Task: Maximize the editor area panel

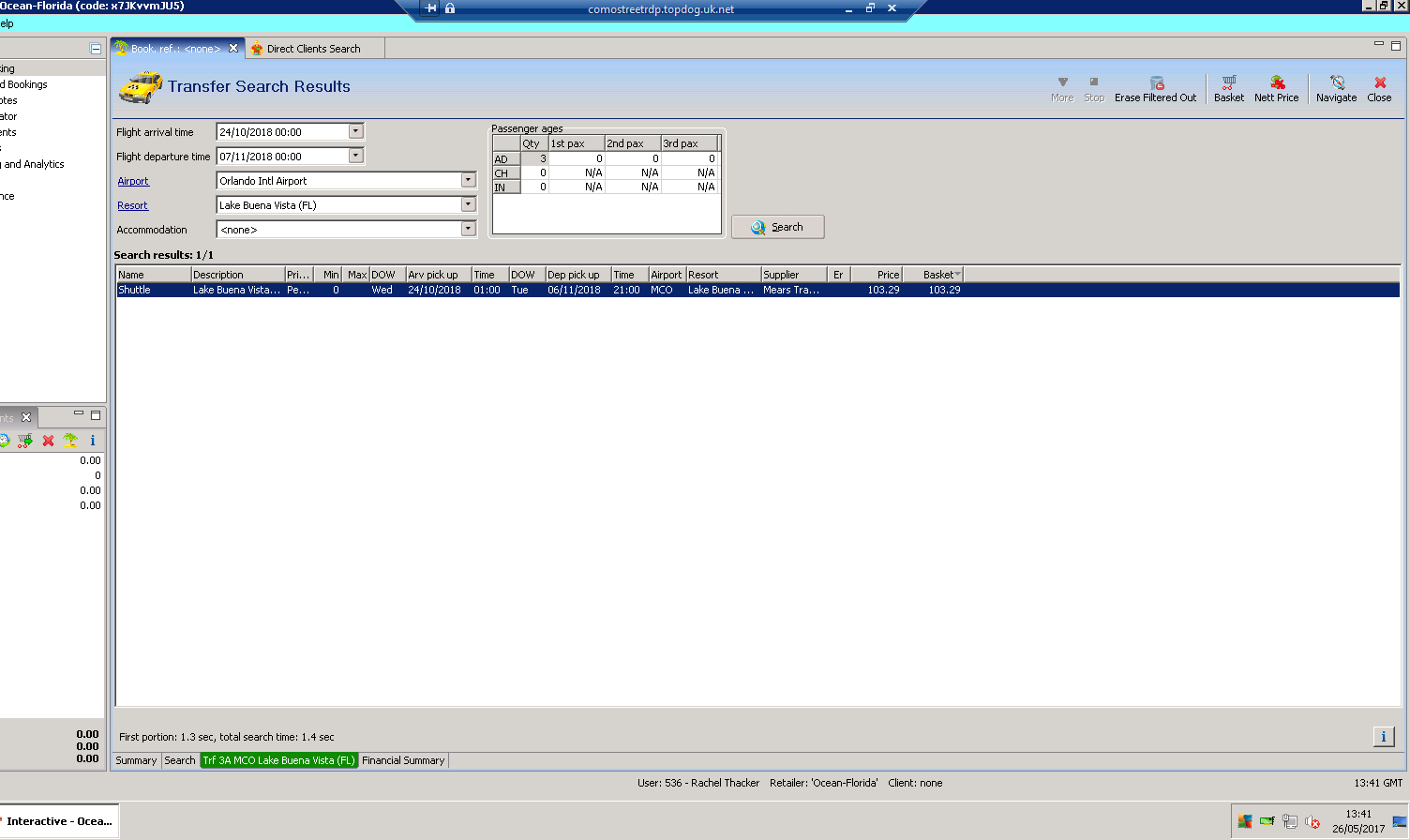Action: click(1396, 45)
